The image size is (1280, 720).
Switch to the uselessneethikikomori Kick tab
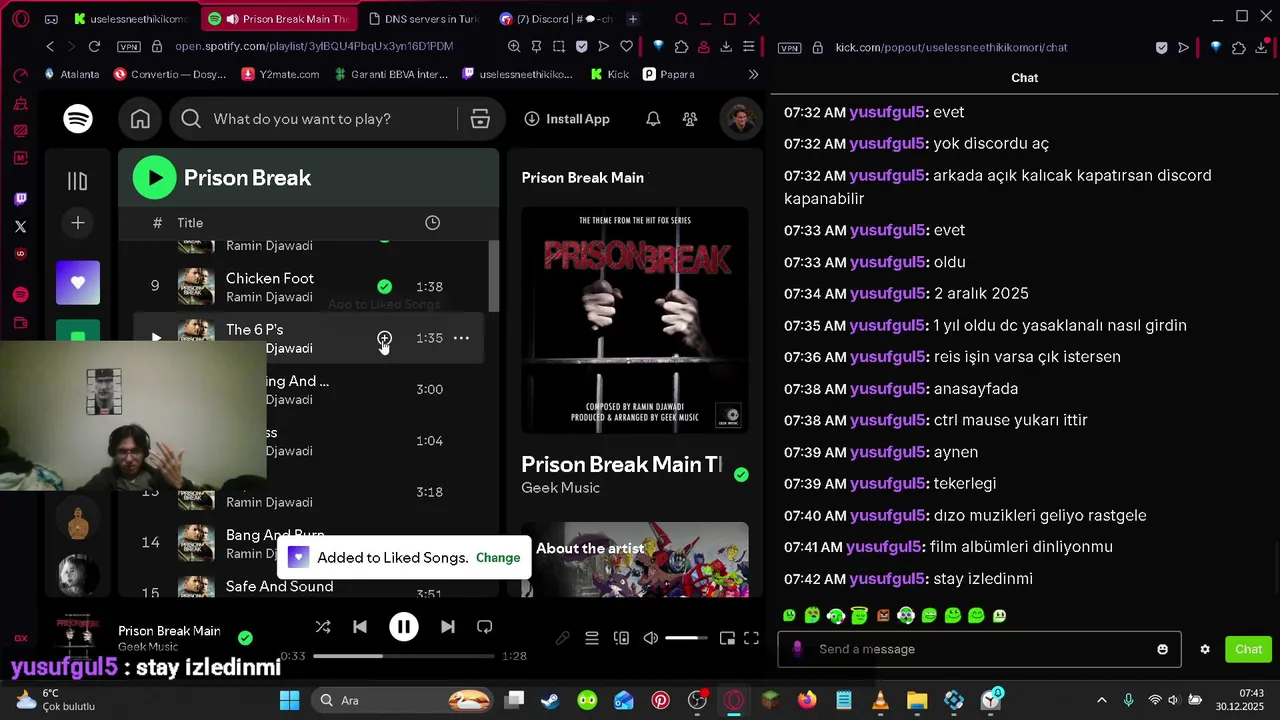[x=130, y=19]
